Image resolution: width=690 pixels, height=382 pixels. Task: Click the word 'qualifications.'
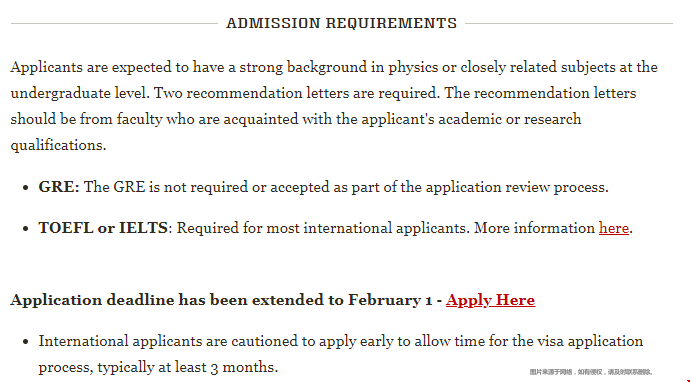59,145
